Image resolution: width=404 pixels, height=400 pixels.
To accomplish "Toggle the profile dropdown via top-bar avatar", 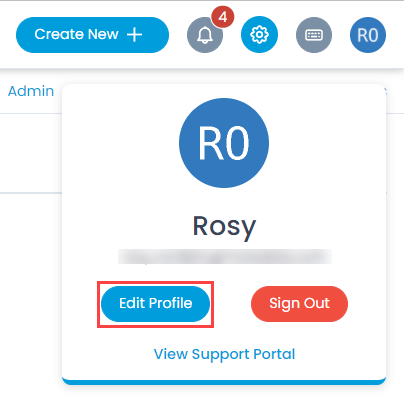I will pos(368,35).
